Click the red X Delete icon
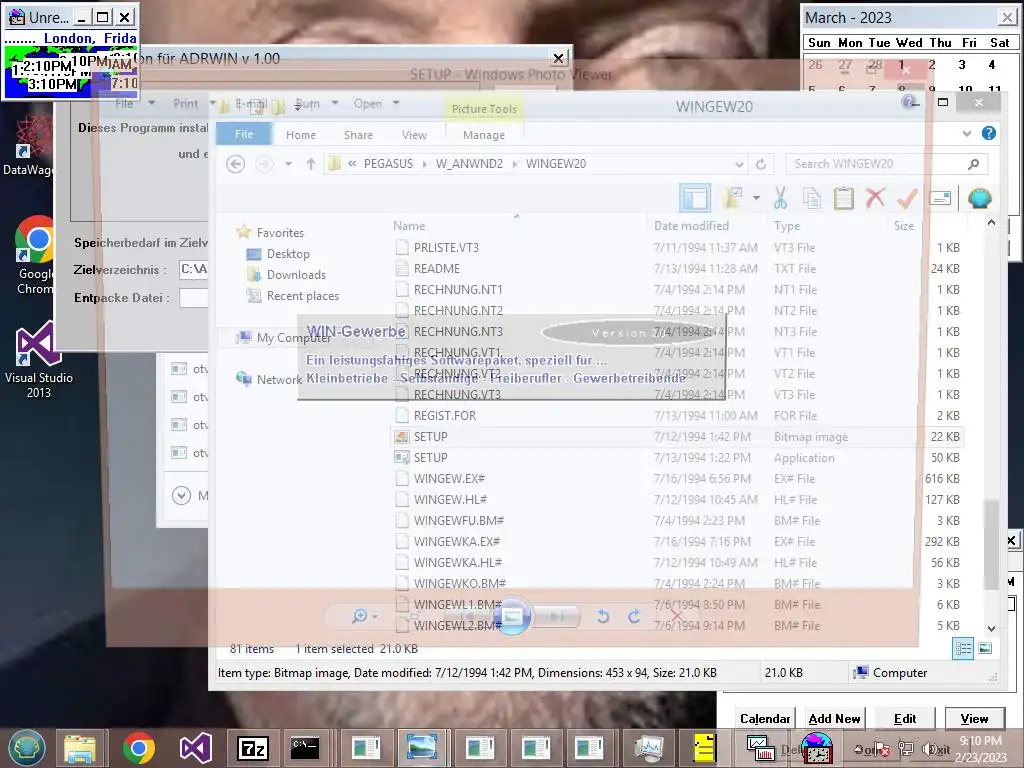 (875, 197)
